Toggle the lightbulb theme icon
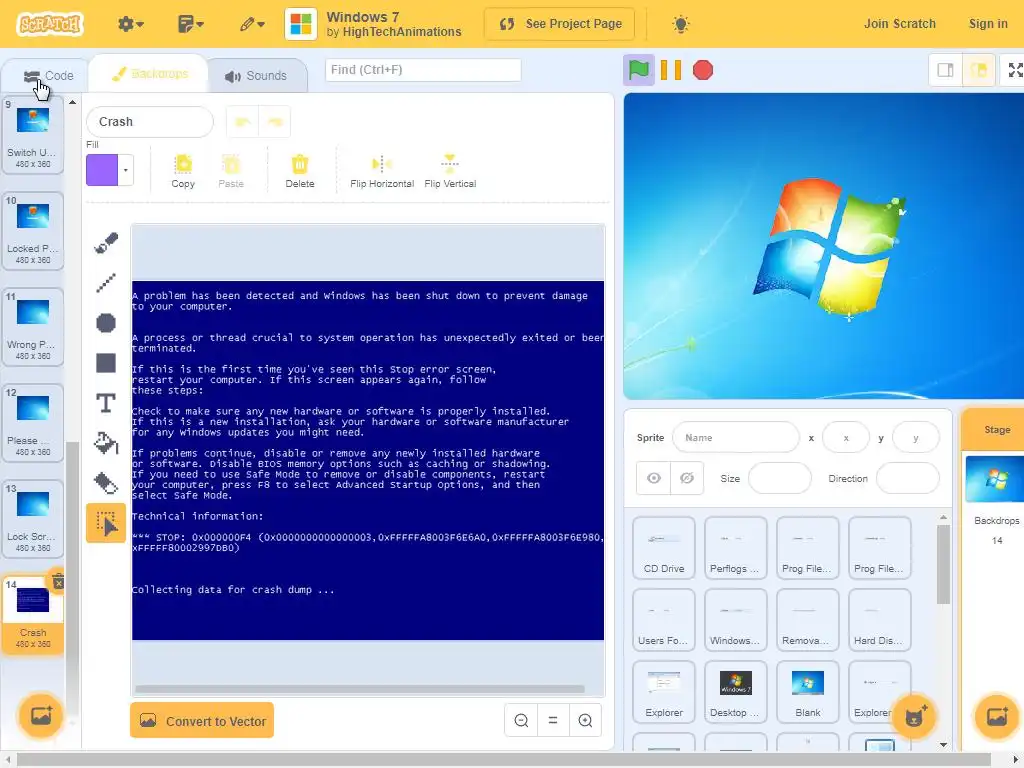The width and height of the screenshot is (1024, 768). (x=680, y=24)
